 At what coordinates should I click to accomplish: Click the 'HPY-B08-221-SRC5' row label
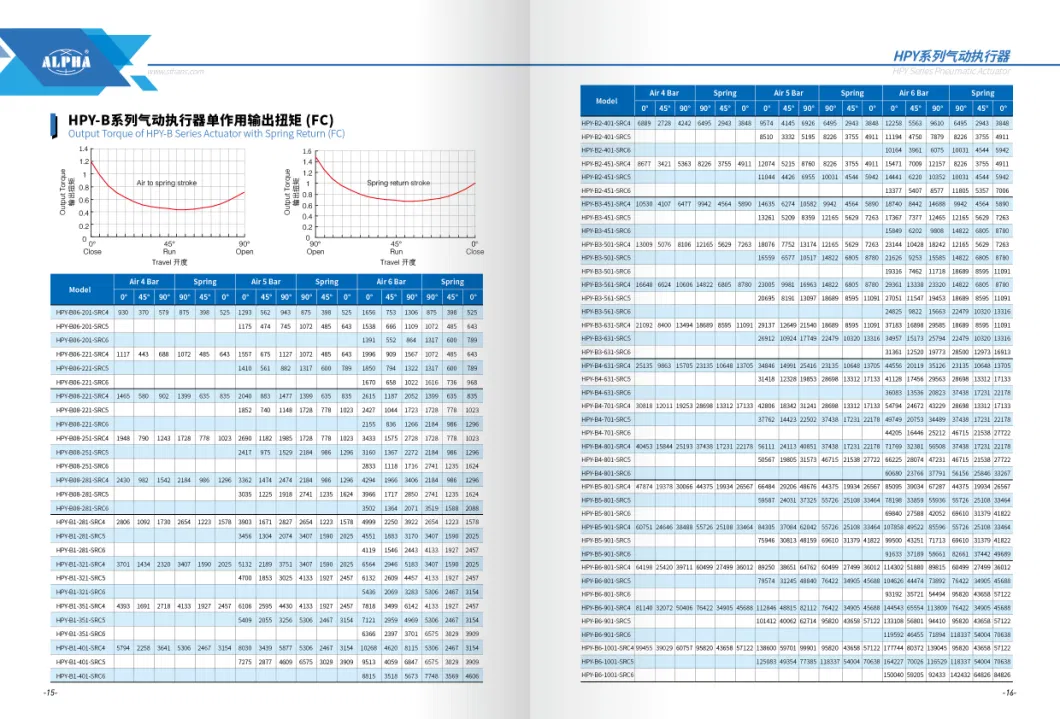click(x=82, y=410)
